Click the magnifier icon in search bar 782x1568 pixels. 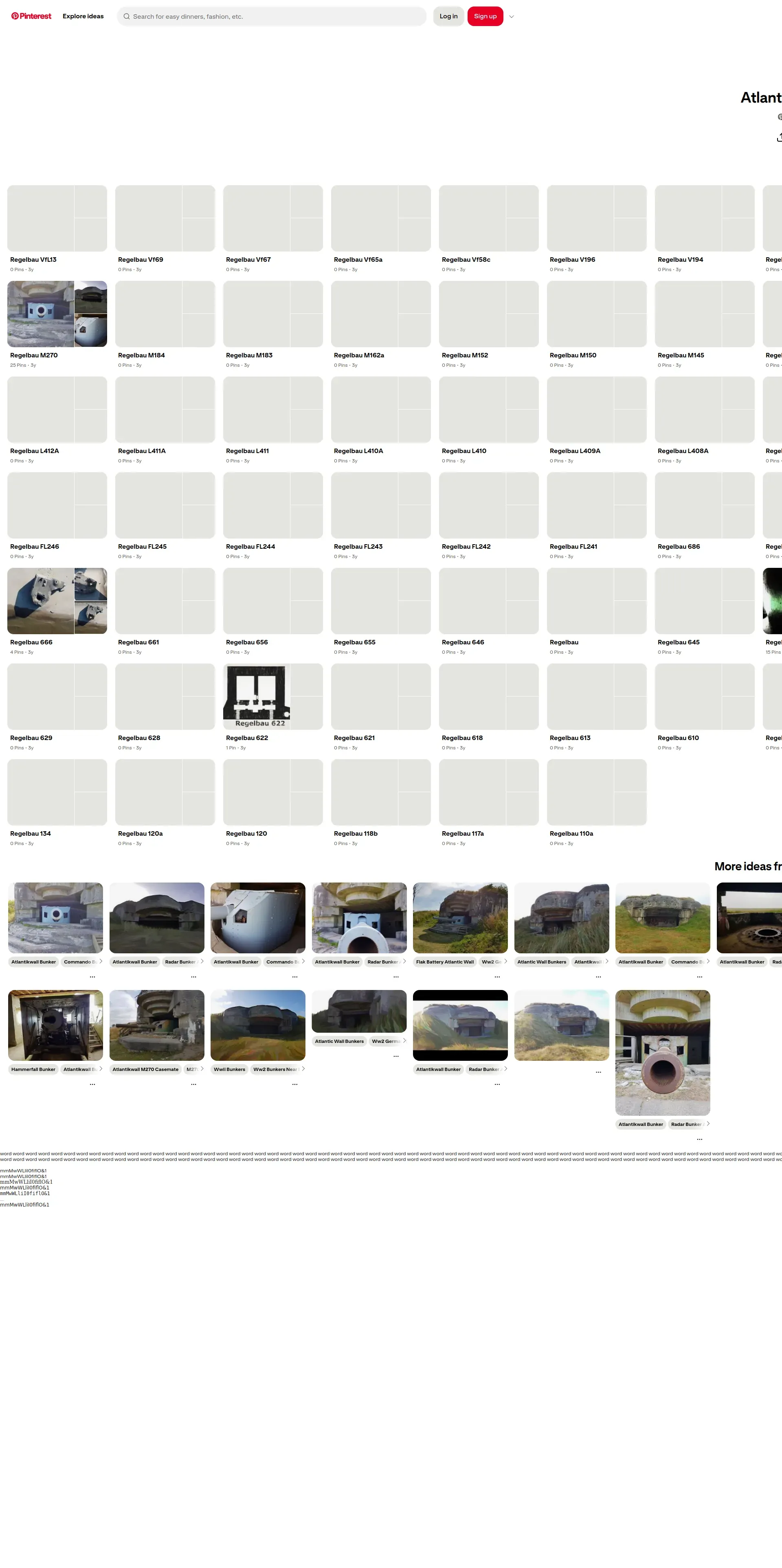pos(127,16)
